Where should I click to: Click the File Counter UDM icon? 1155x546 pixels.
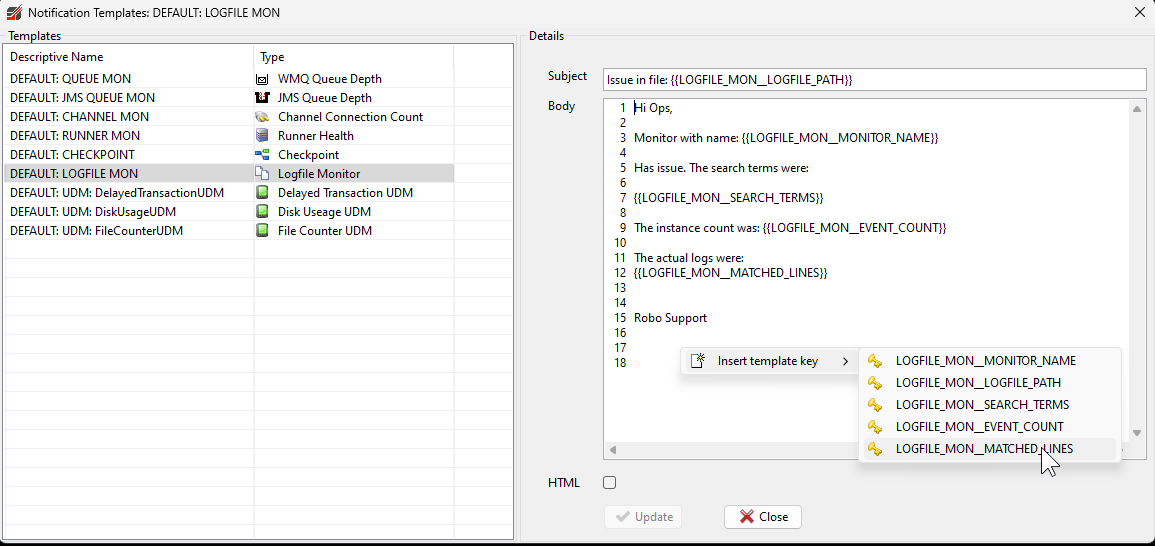click(262, 231)
